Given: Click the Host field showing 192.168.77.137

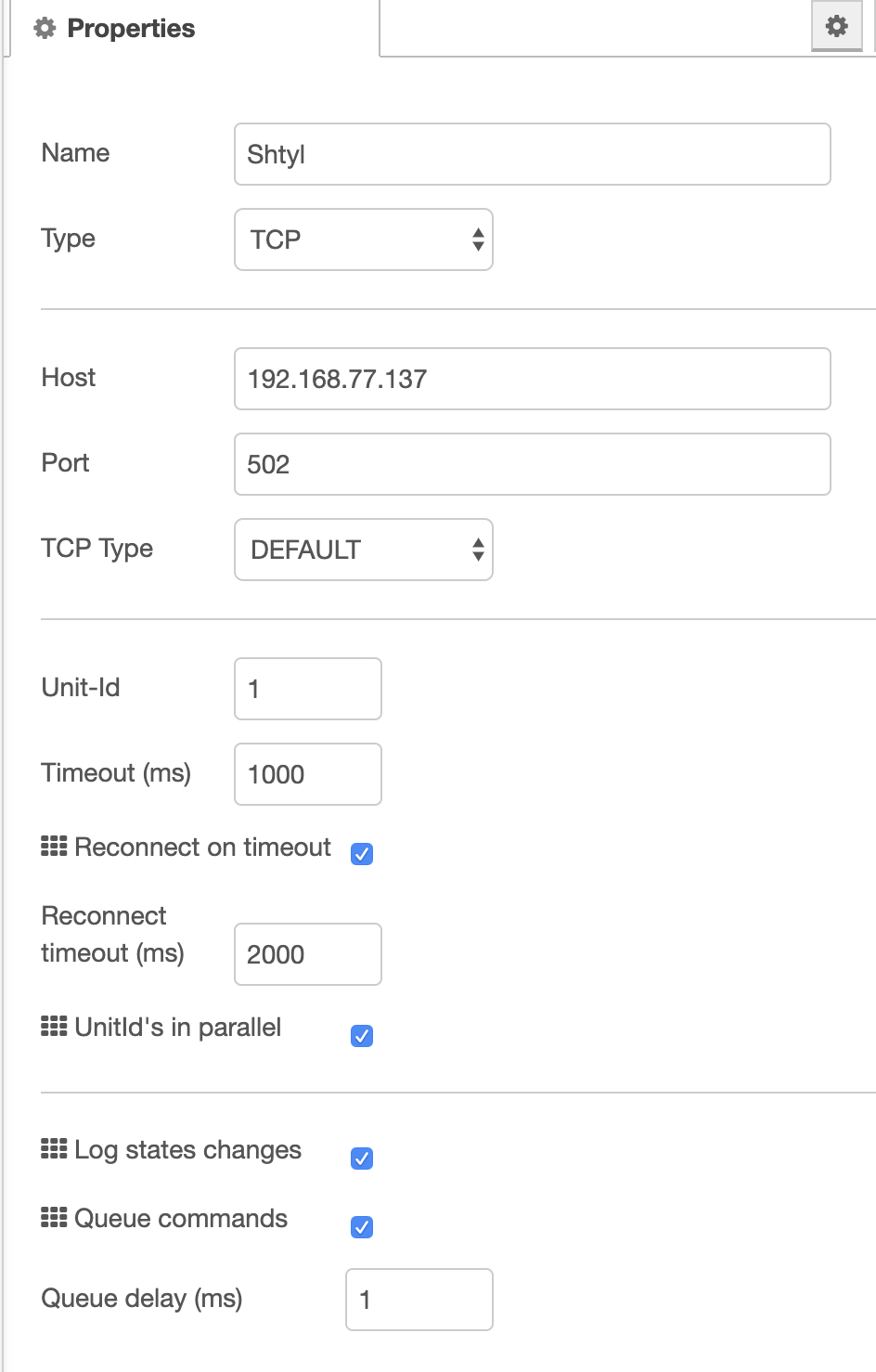Looking at the screenshot, I should 532,379.
